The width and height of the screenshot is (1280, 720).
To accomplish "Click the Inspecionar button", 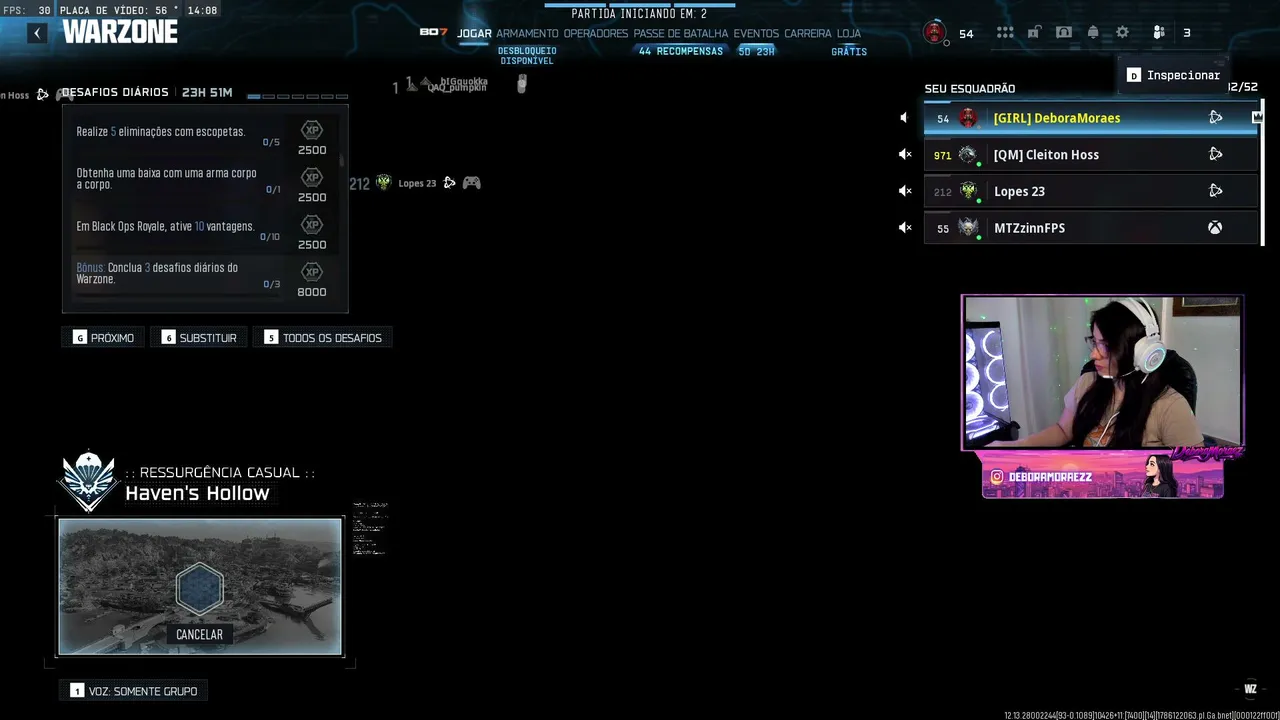I will pyautogui.click(x=1174, y=75).
